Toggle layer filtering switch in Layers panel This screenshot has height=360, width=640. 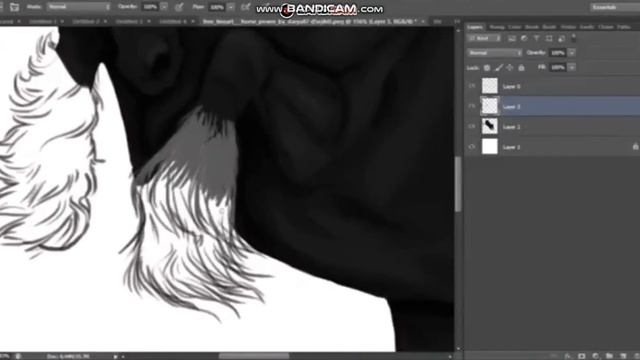click(x=573, y=38)
